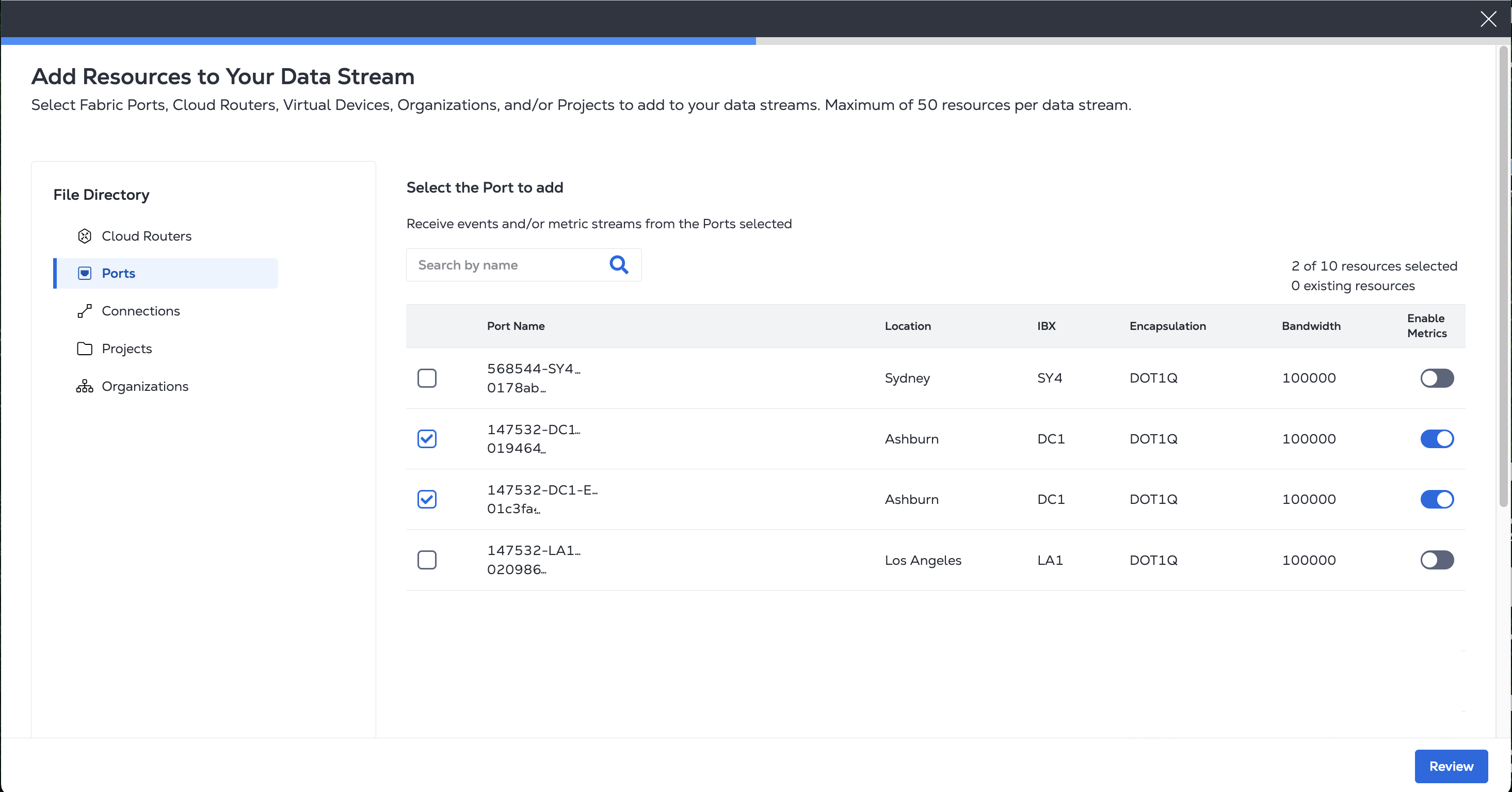Click the SY4 IBX cell
1512x792 pixels.
(x=1050, y=378)
